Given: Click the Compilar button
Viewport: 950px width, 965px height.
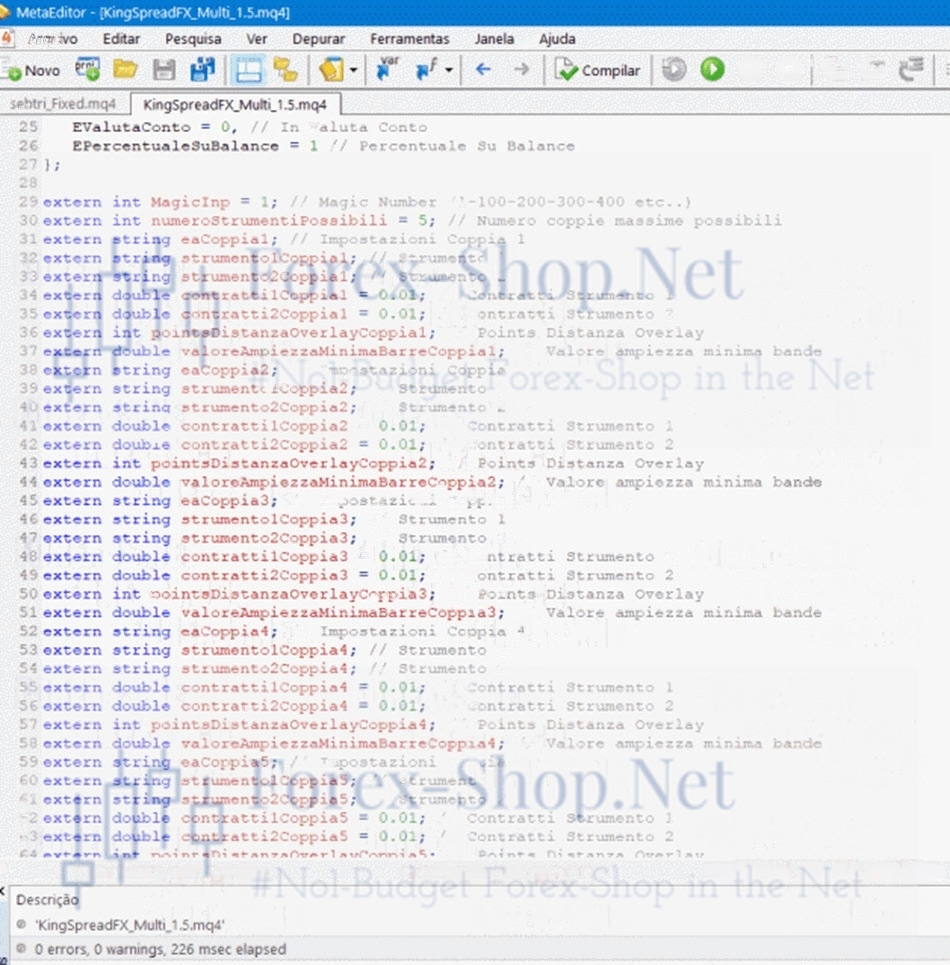Looking at the screenshot, I should (597, 70).
